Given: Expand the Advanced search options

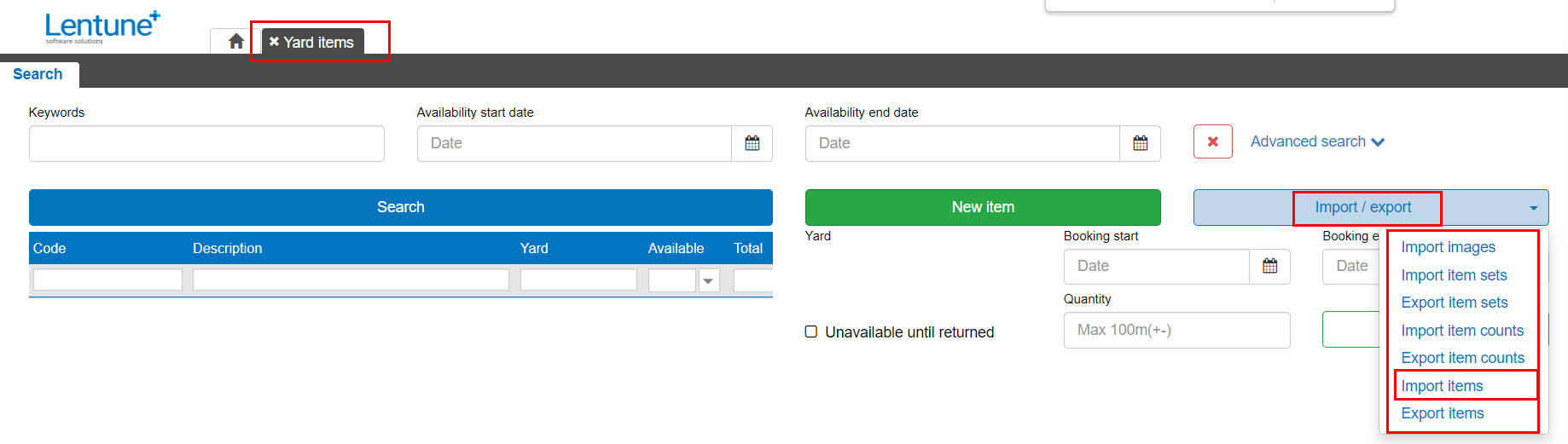Looking at the screenshot, I should coord(1316,141).
